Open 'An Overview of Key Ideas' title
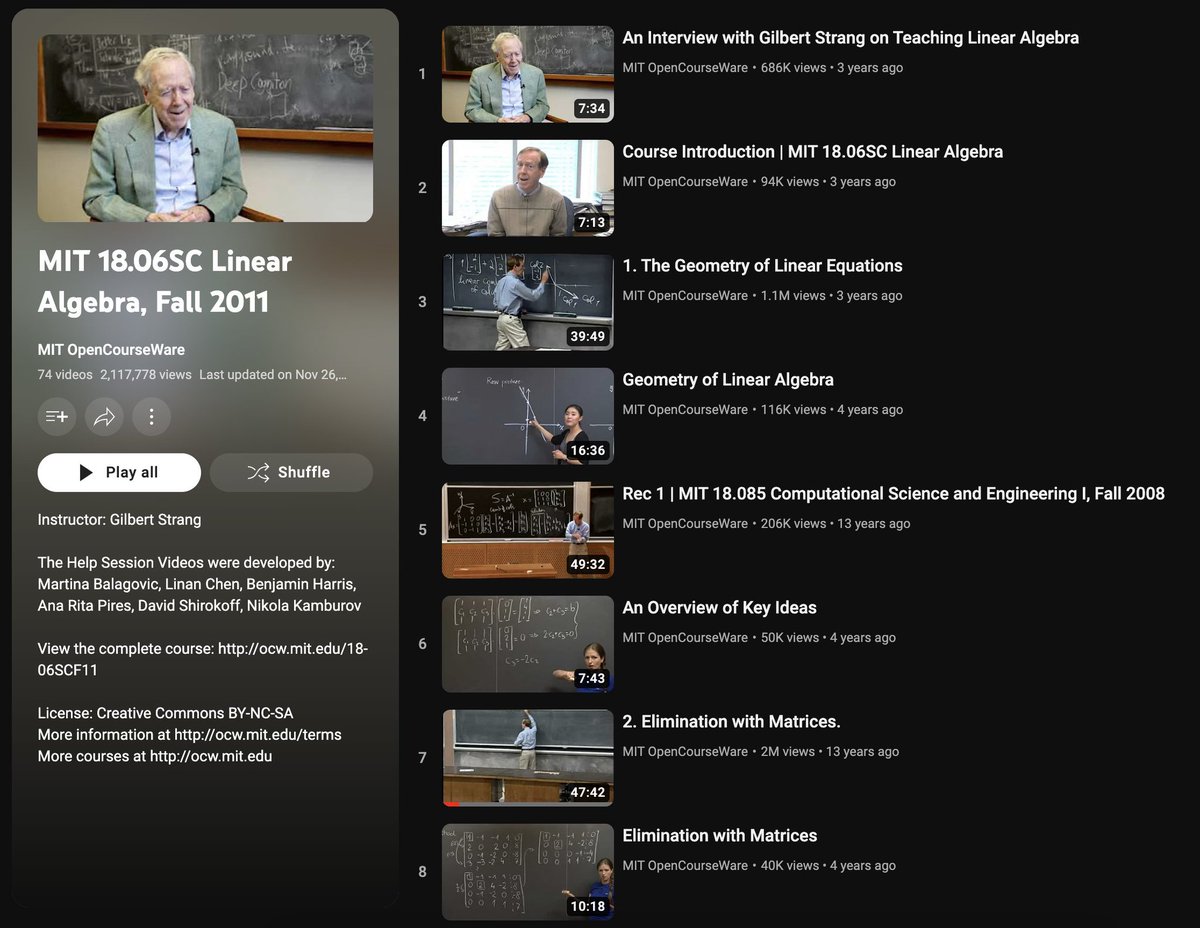 [719, 608]
